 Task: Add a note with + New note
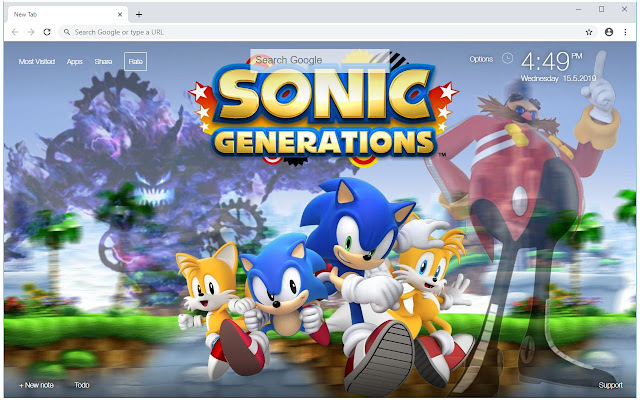click(x=36, y=385)
